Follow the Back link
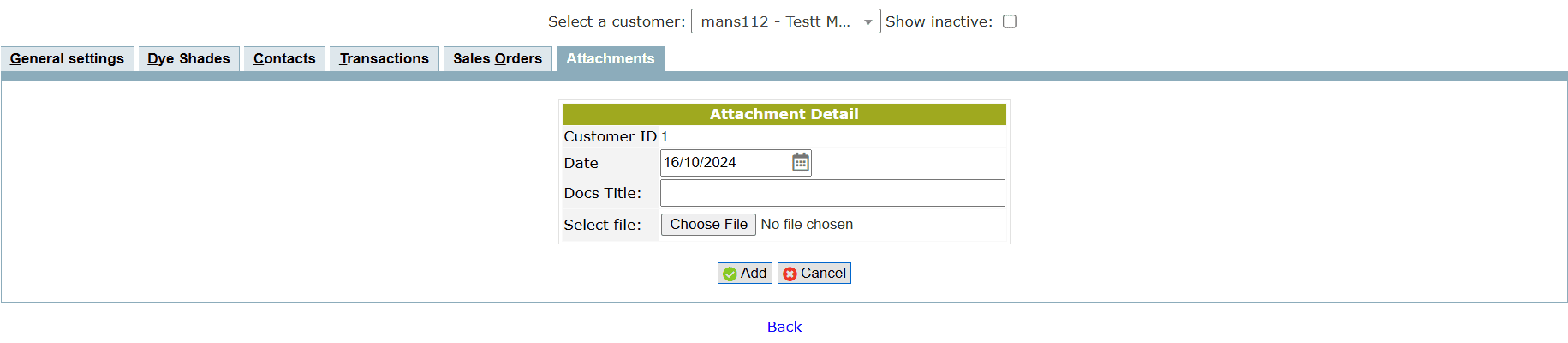 click(x=784, y=327)
